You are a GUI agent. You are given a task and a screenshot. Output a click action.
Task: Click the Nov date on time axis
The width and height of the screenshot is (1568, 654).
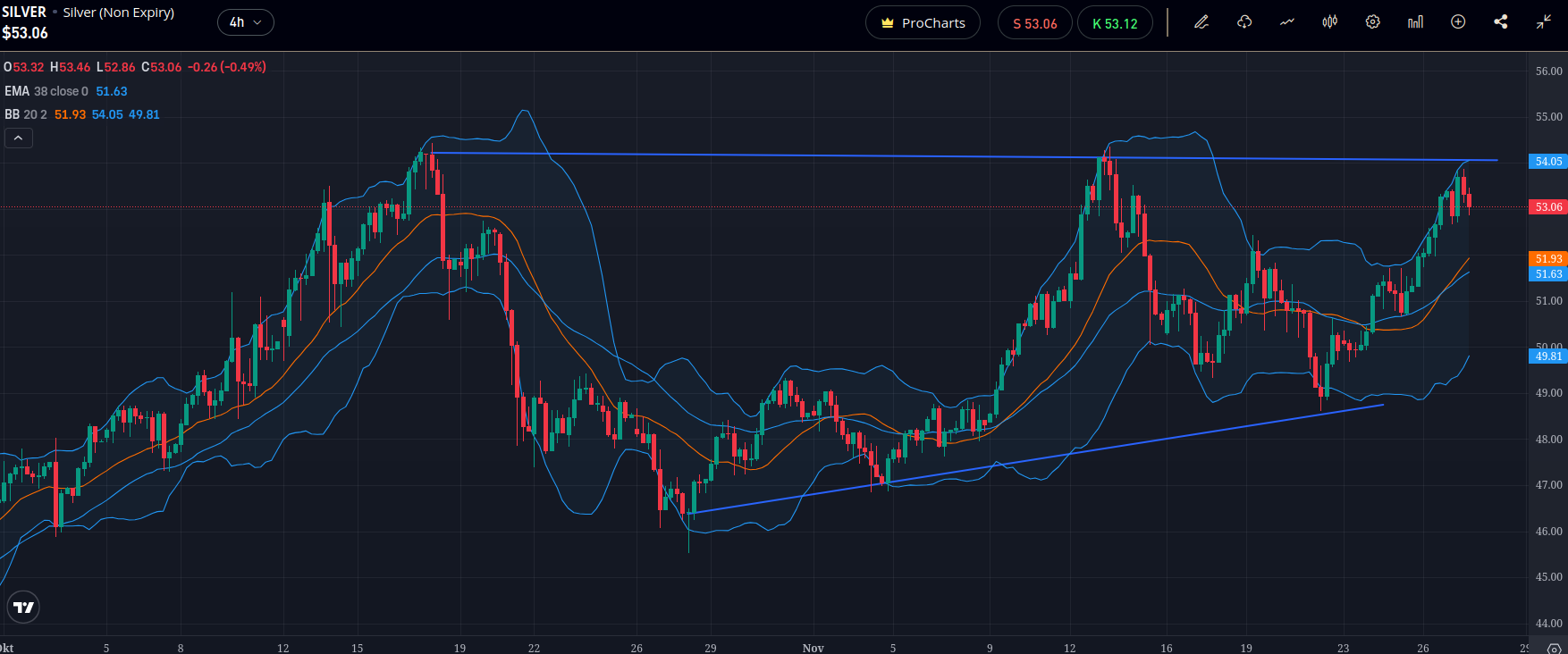813,648
